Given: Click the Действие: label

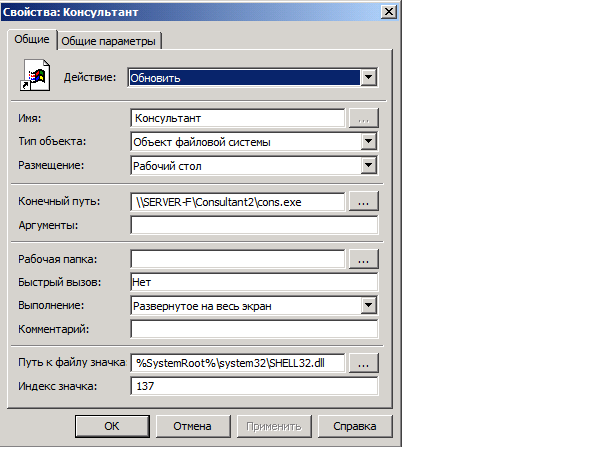Looking at the screenshot, I should pos(90,77).
